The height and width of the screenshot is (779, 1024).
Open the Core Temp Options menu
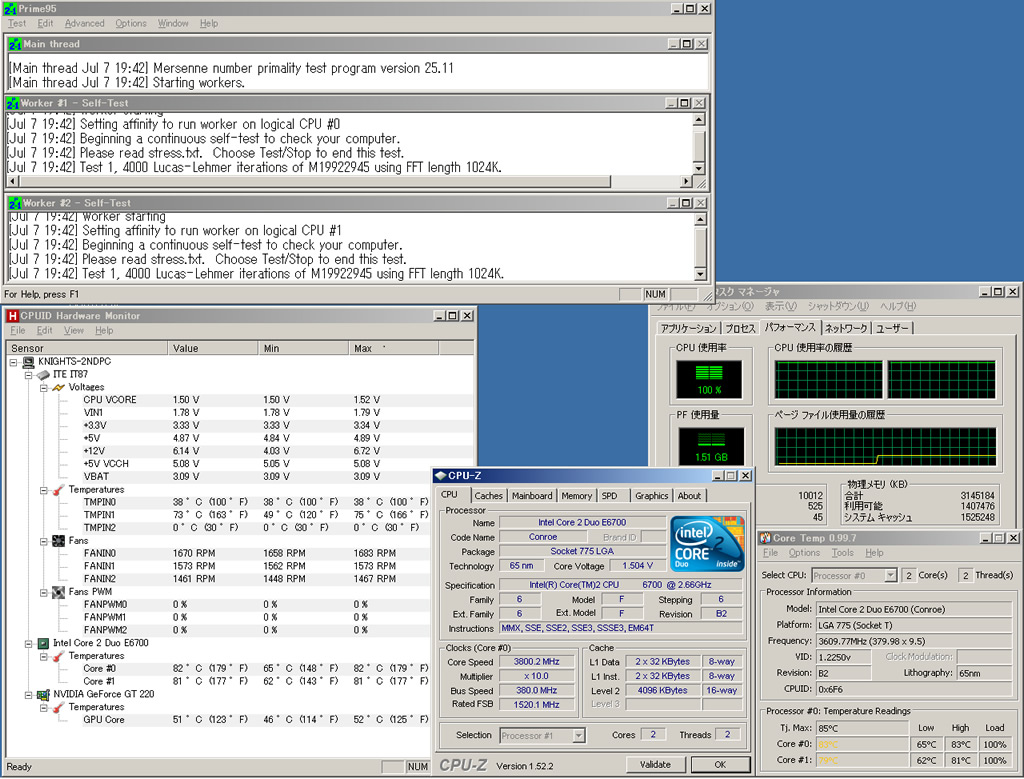pos(804,552)
